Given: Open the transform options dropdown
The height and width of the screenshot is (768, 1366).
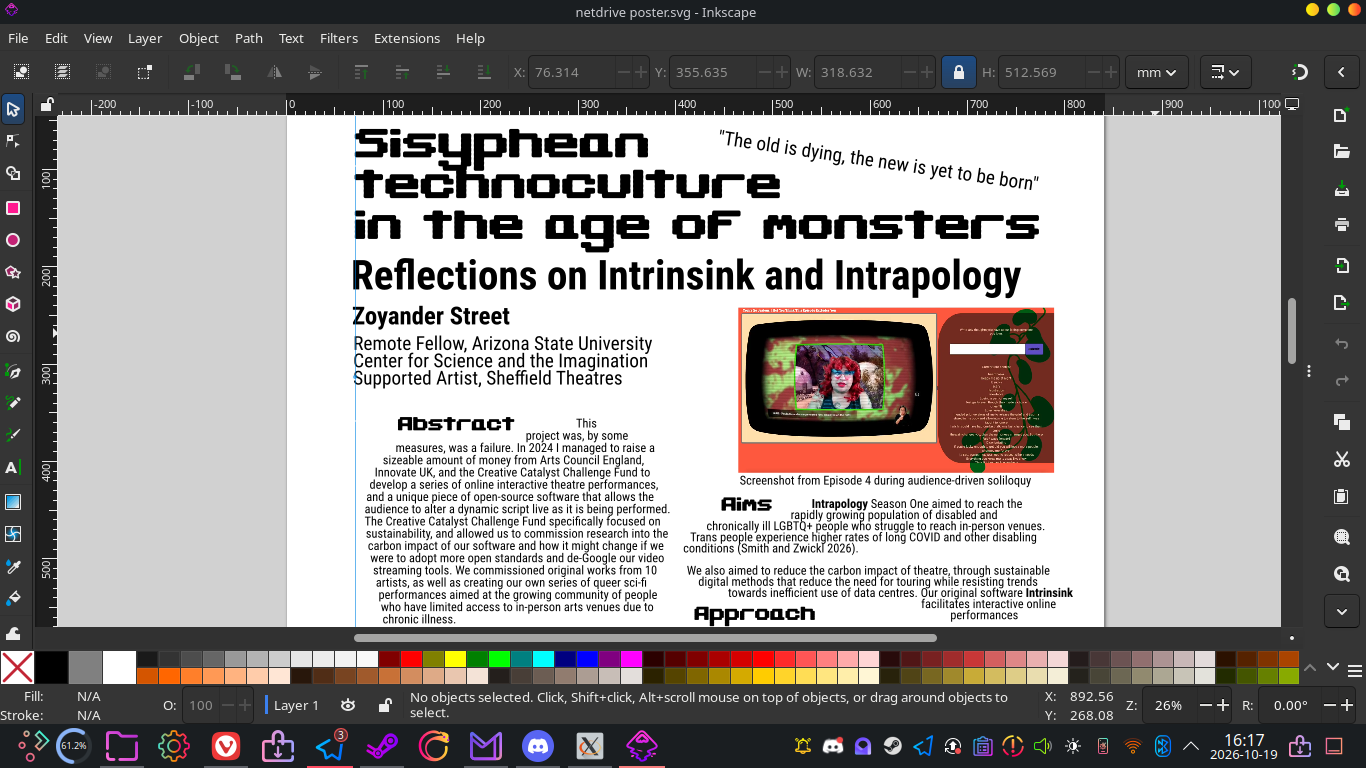Looking at the screenshot, I should [x=1224, y=72].
